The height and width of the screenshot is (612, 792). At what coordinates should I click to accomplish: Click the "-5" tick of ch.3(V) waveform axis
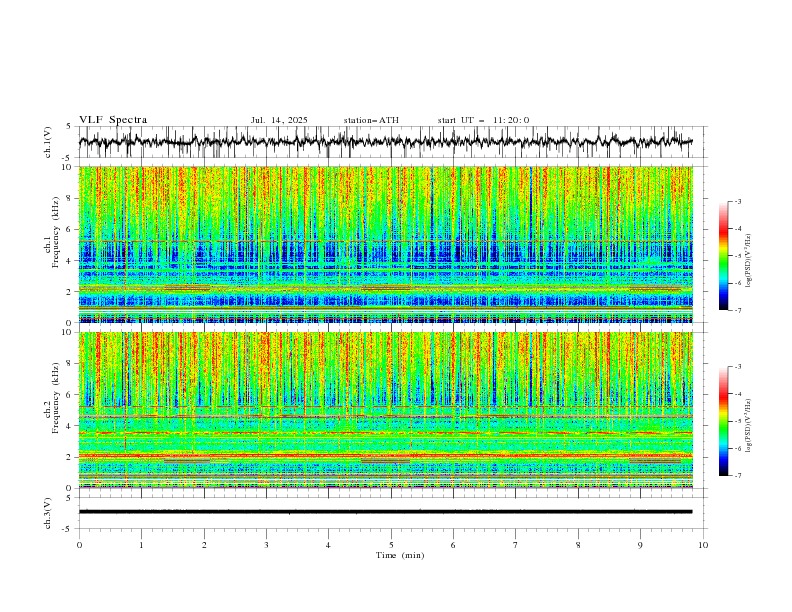coord(68,529)
